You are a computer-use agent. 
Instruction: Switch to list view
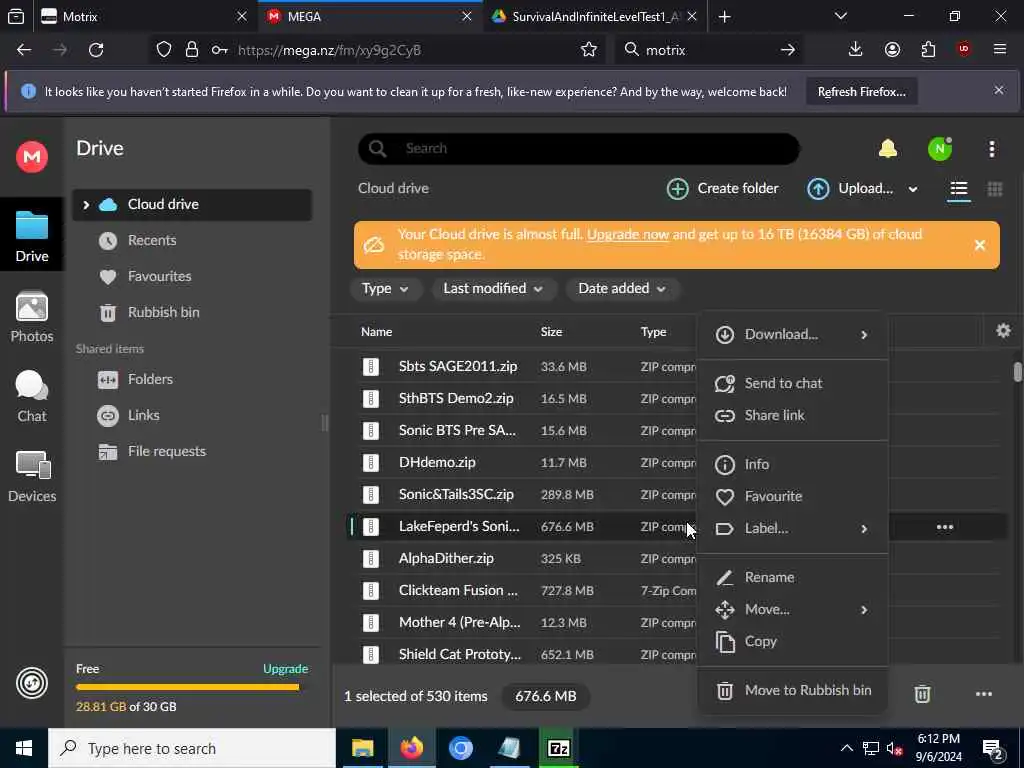point(959,189)
